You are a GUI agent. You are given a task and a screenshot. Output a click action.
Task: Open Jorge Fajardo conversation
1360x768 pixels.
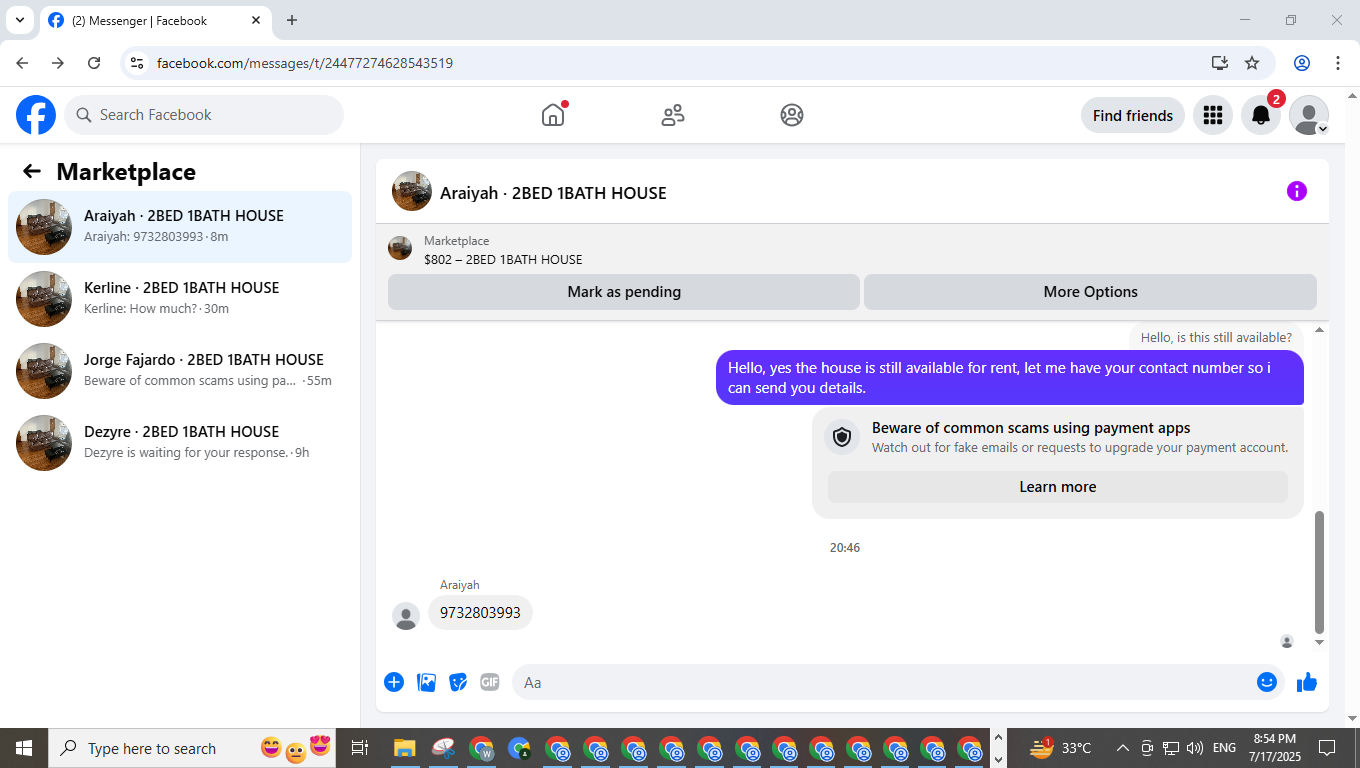click(180, 371)
